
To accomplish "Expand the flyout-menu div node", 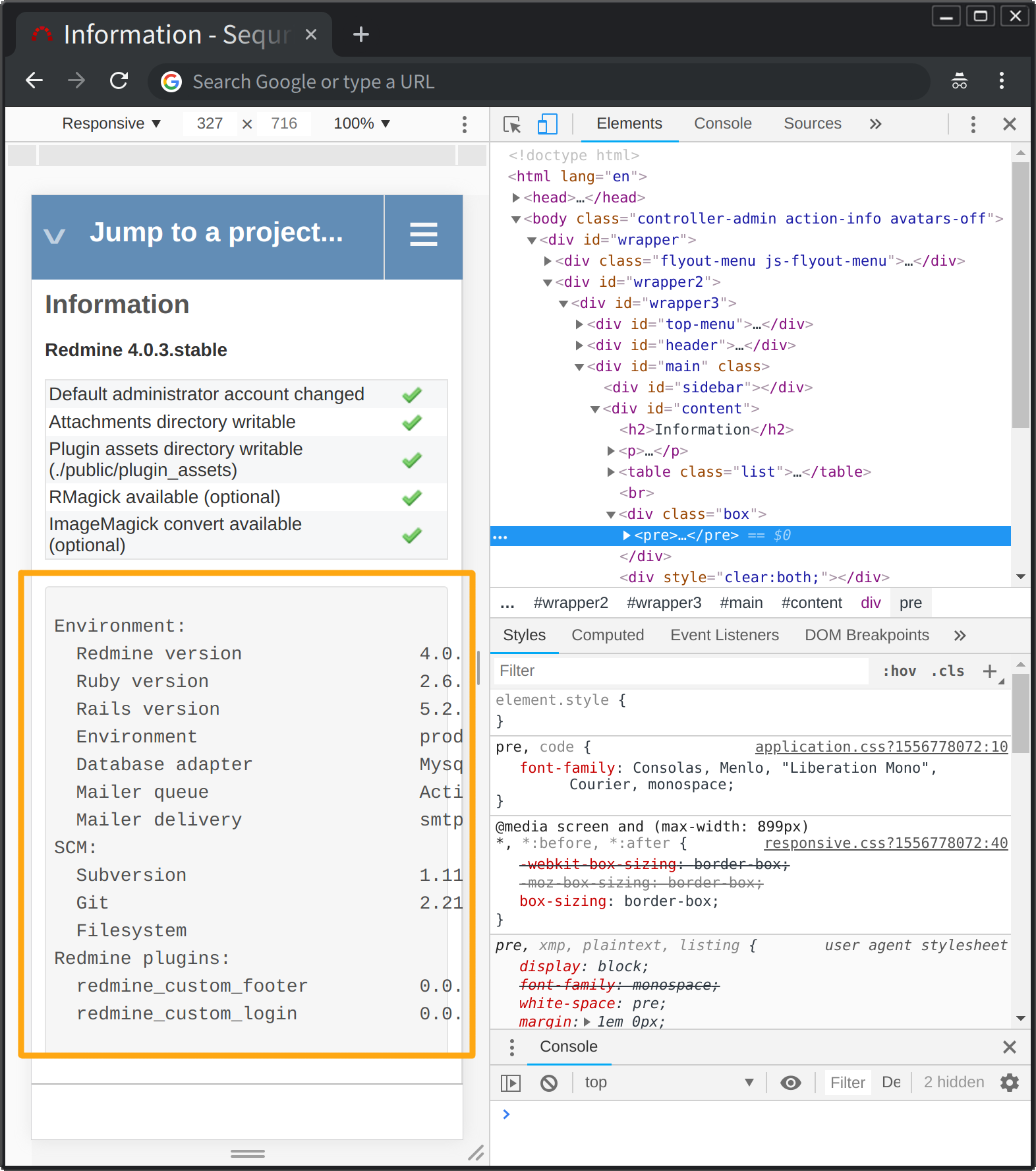I will tap(548, 261).
